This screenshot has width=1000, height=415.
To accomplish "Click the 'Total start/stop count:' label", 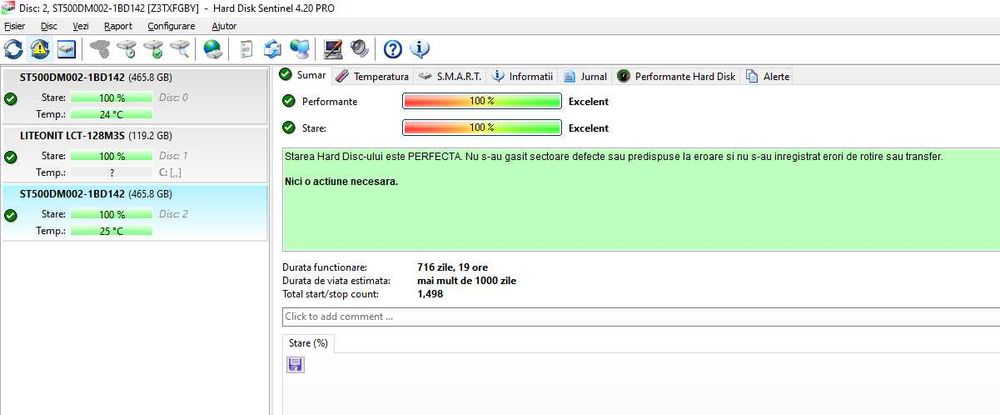I will (x=330, y=294).
